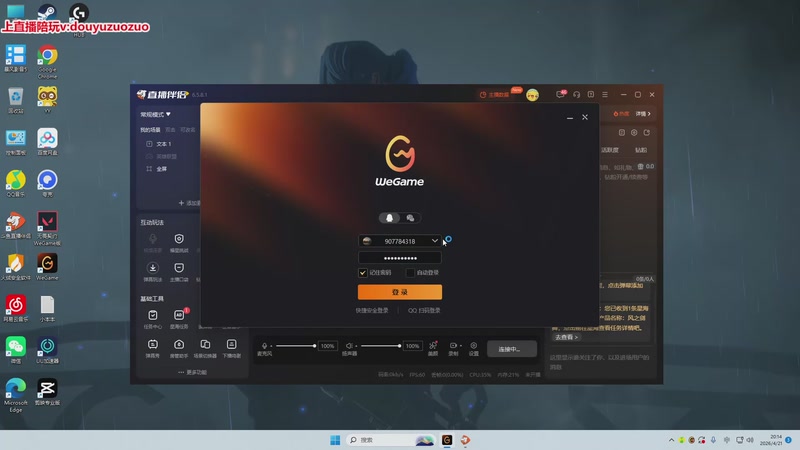Viewport: 800px width, 450px height.
Task: Click the WeGame taskbar icon
Action: point(447,440)
